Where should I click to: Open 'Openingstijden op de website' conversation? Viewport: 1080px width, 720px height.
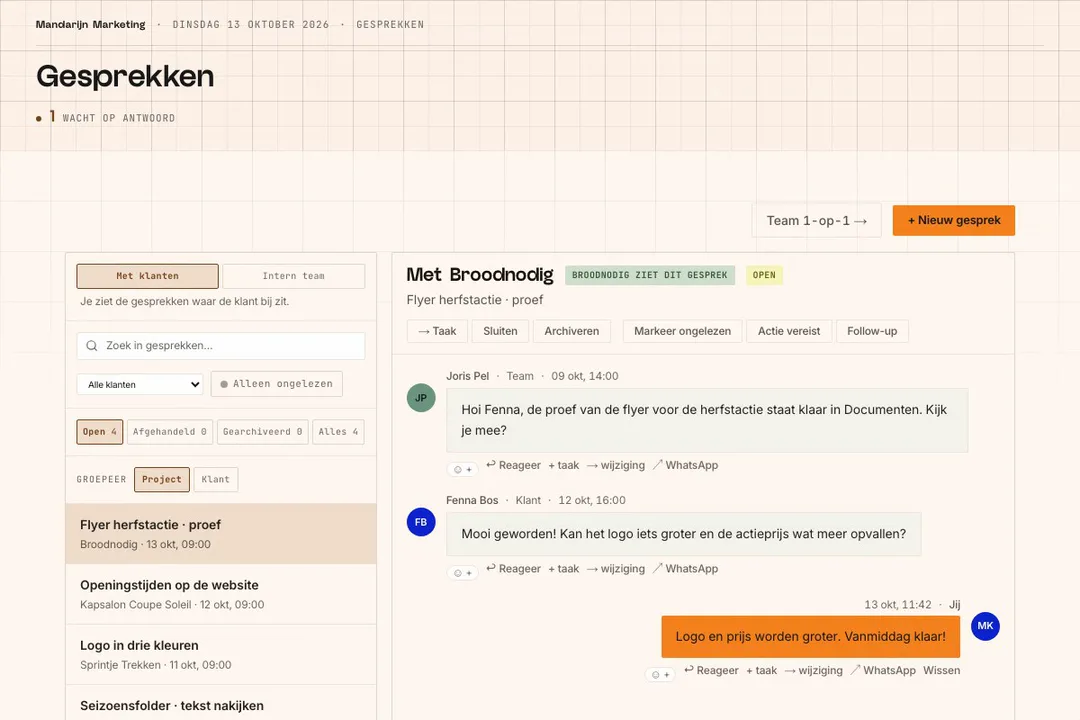pyautogui.click(x=221, y=595)
